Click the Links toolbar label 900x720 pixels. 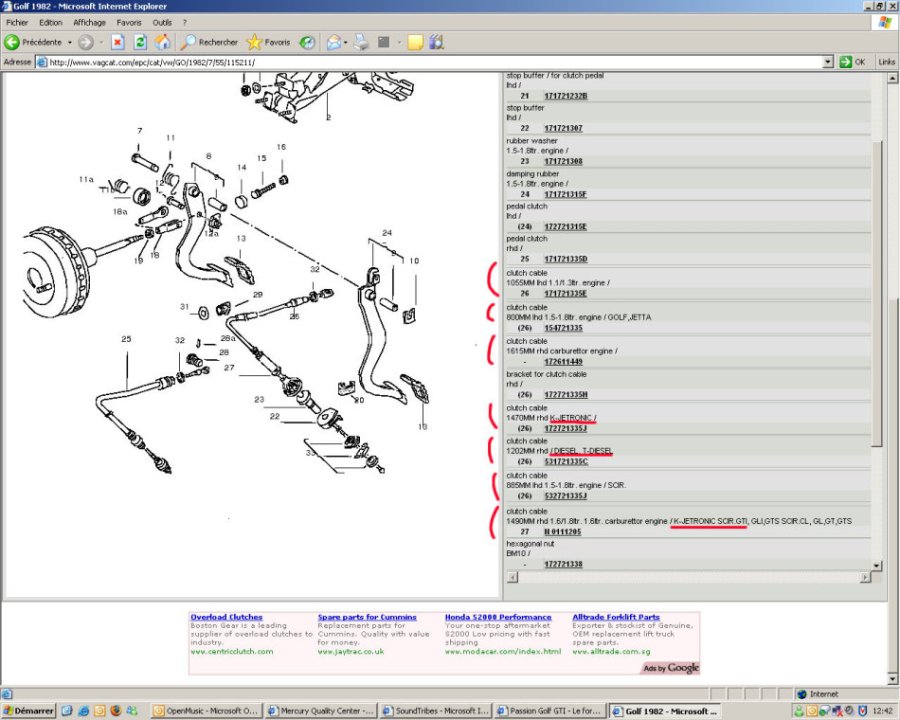coord(886,62)
